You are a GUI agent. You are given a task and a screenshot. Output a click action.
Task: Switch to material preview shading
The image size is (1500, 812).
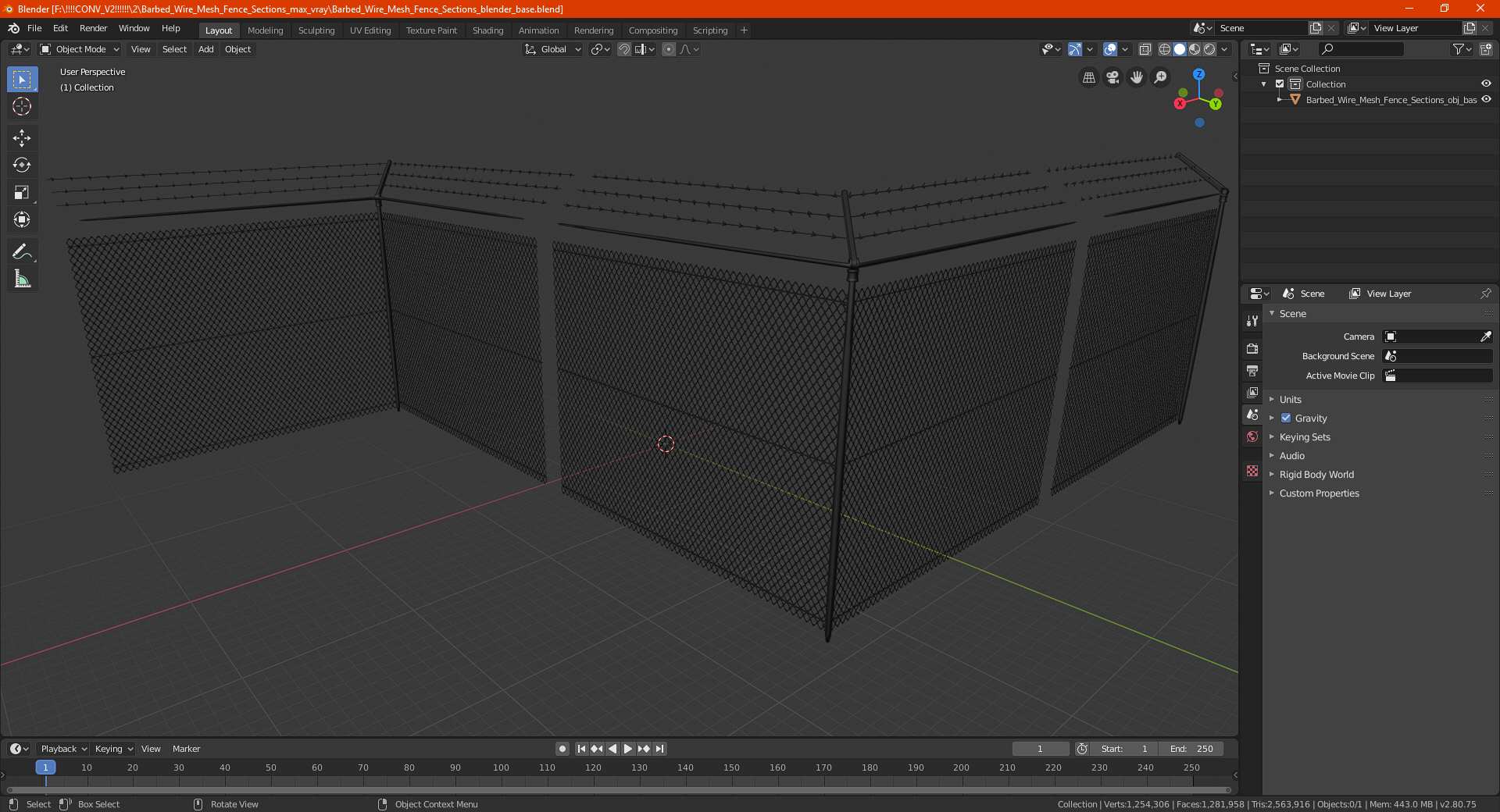1195,49
